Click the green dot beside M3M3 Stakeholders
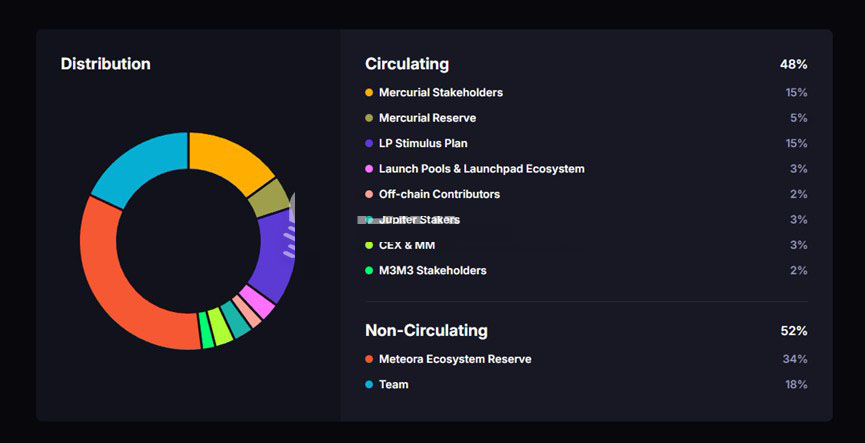Screen dimensions: 865x443 [x=369, y=271]
